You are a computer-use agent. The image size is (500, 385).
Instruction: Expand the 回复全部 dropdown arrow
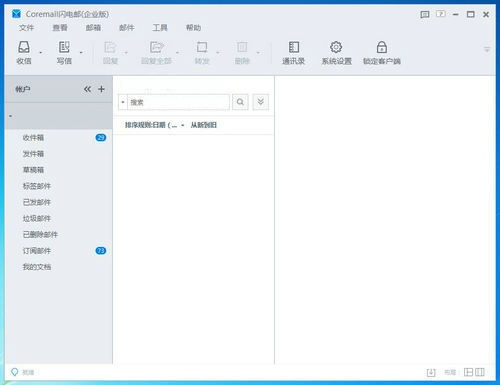[177, 53]
